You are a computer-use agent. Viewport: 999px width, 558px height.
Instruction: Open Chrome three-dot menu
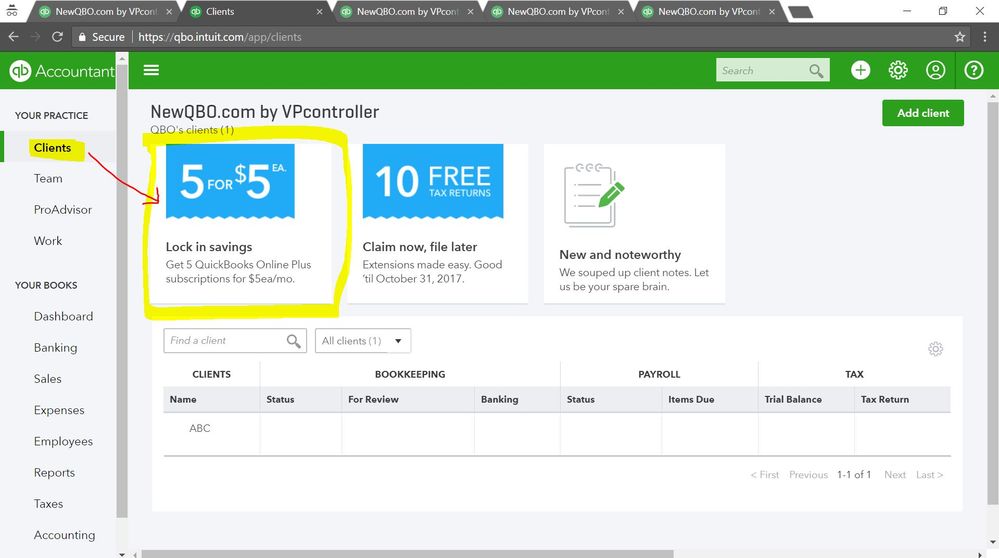click(984, 37)
